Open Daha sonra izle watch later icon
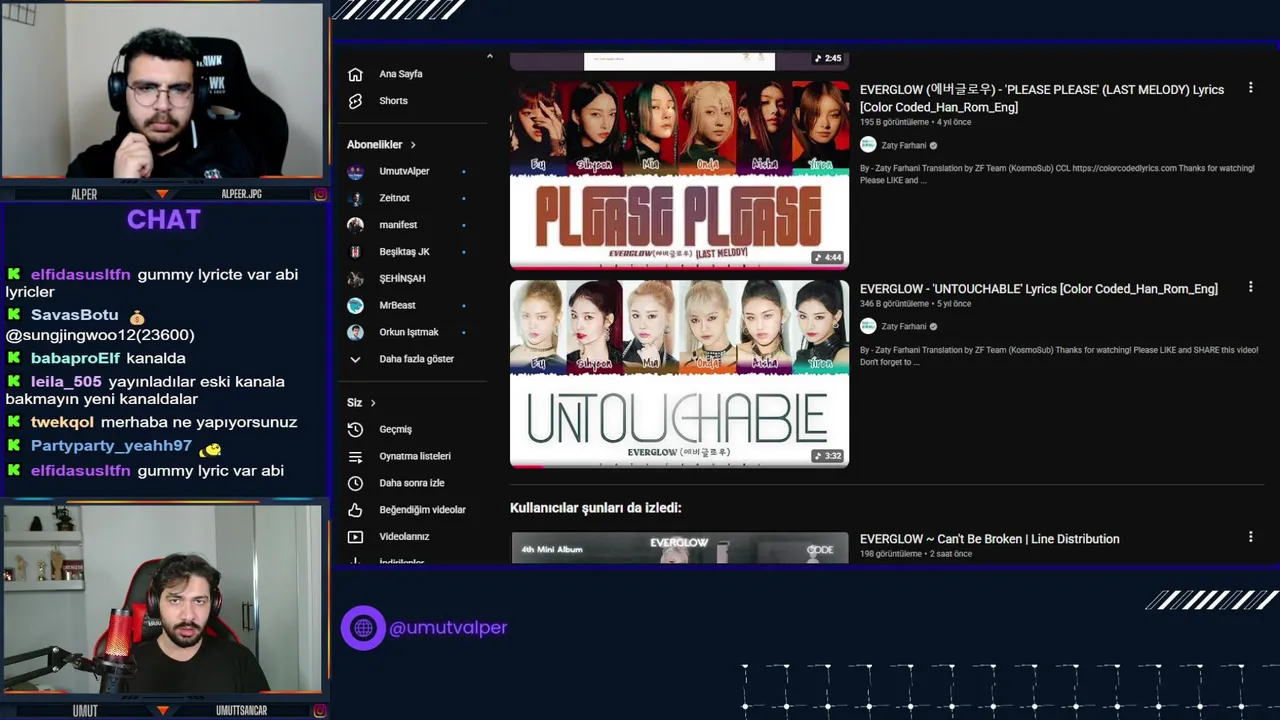The image size is (1280, 720). (355, 483)
